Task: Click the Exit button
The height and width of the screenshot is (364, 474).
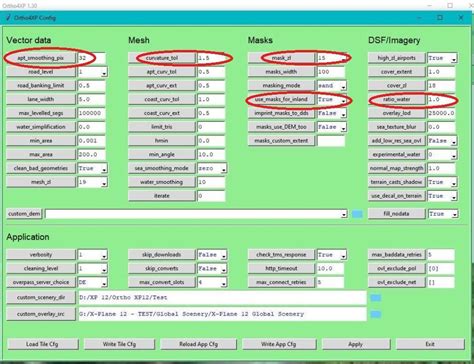Action: tap(430, 344)
